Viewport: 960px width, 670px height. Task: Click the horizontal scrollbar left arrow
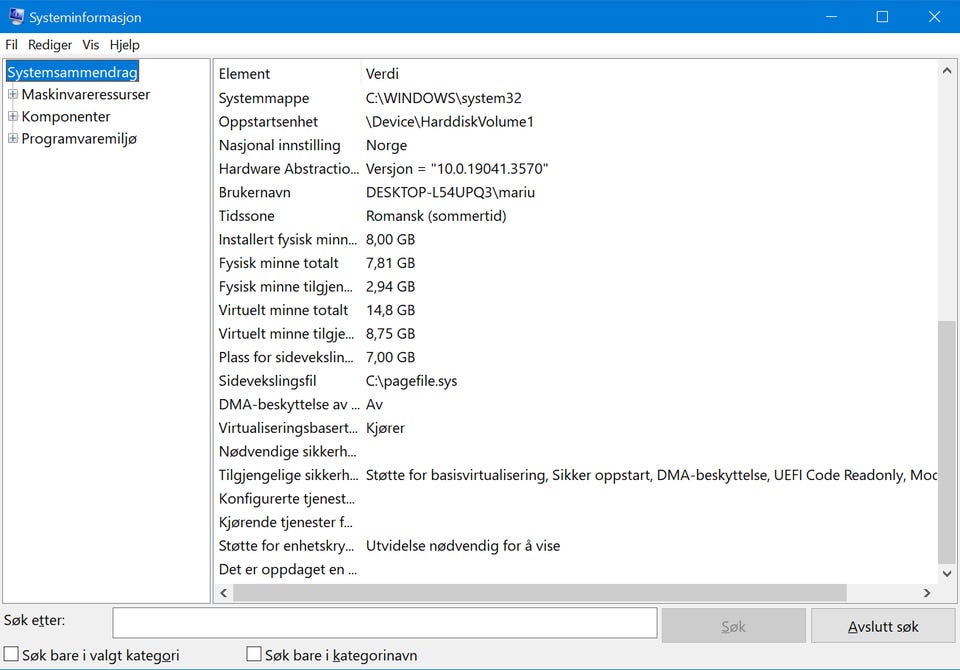[x=223, y=593]
